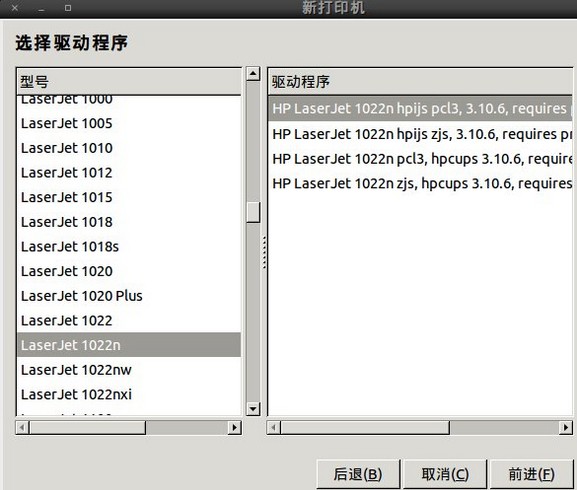Select the hpijs pcl3 driver entry
The image size is (577, 490).
(x=420, y=109)
